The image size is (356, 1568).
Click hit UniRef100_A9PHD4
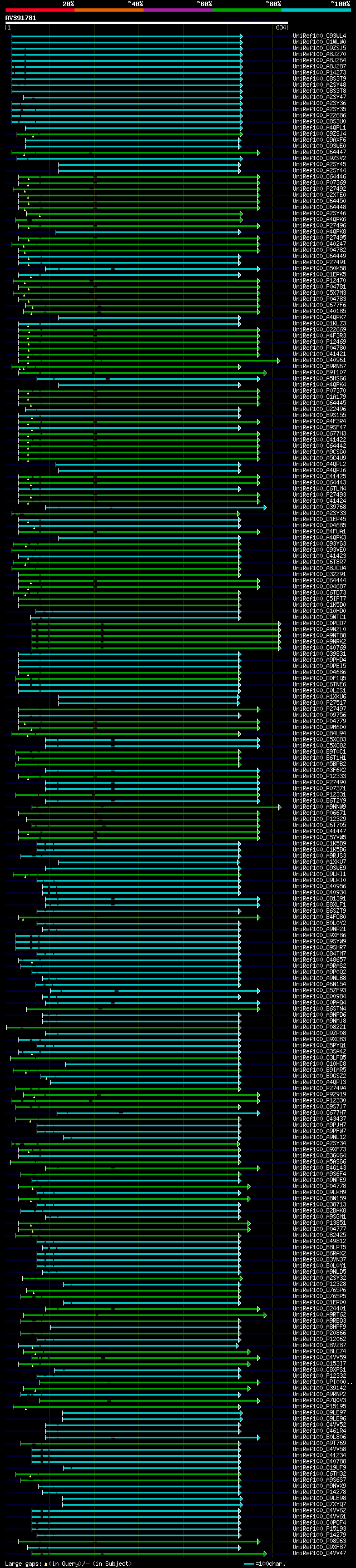[319, 660]
